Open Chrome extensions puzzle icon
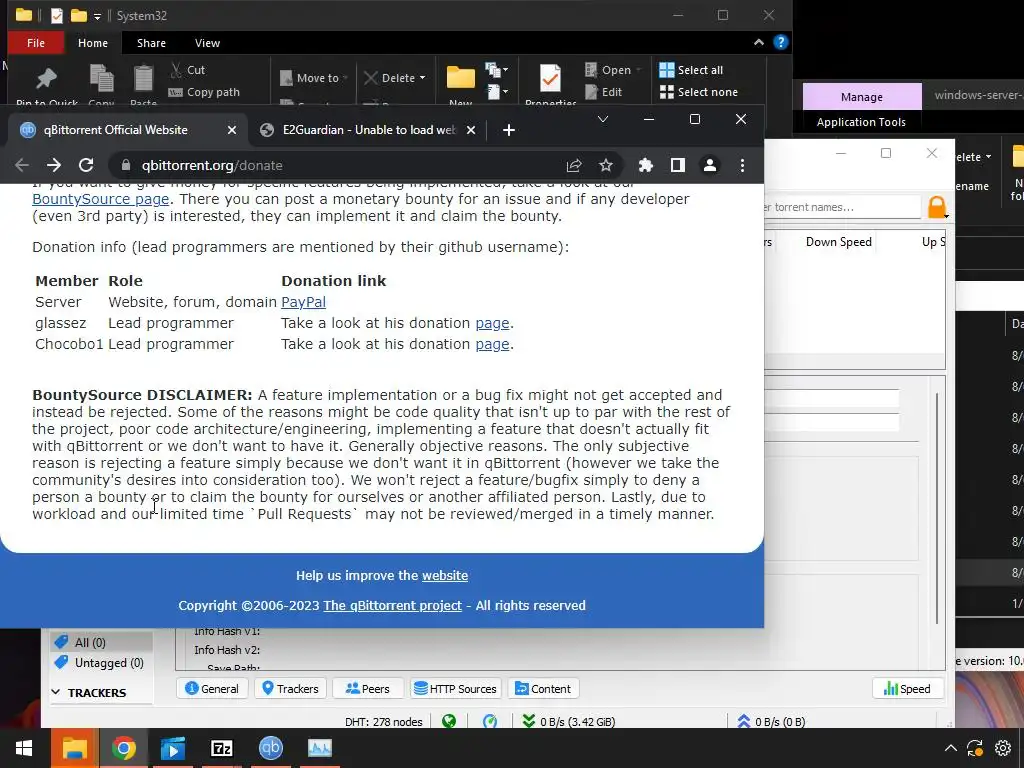 [x=646, y=165]
